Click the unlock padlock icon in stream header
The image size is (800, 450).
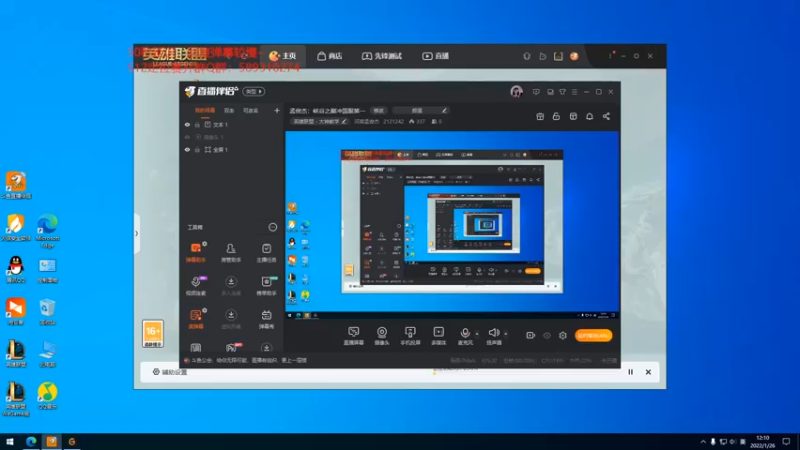pos(556,116)
